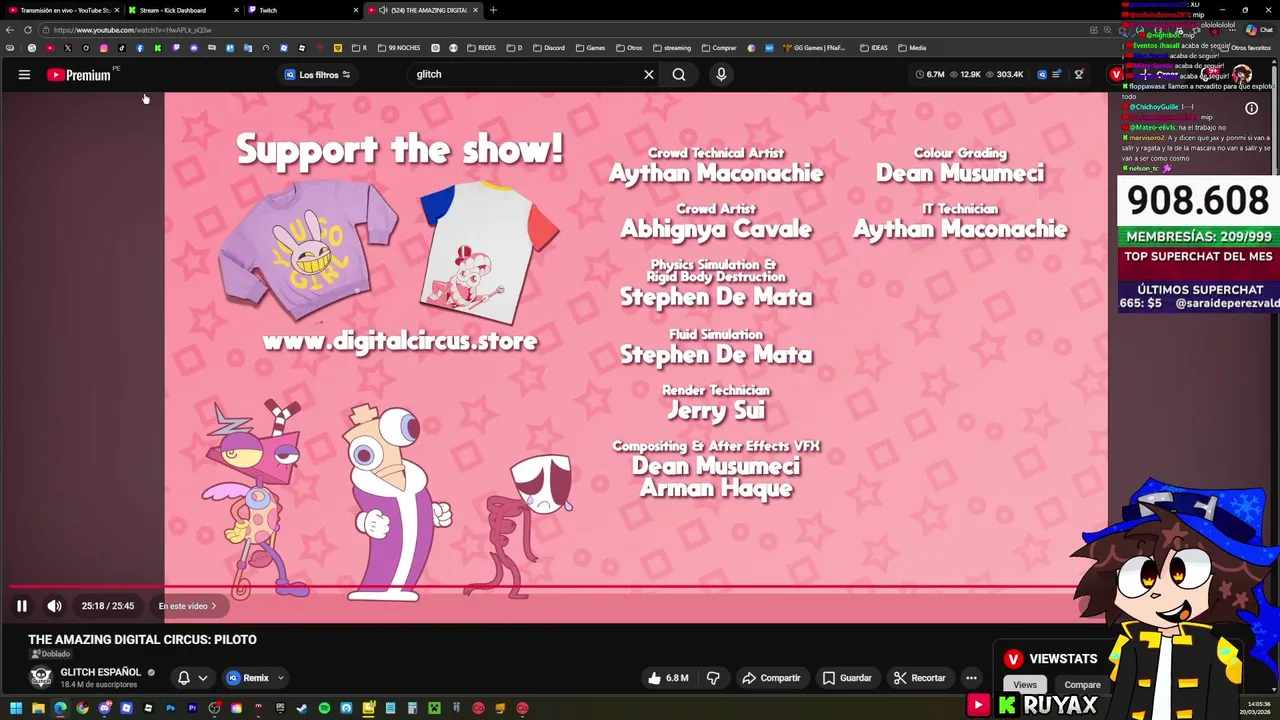Image resolution: width=1280 pixels, height=720 pixels.
Task: Open the streaming bookmark folder
Action: (x=671, y=48)
